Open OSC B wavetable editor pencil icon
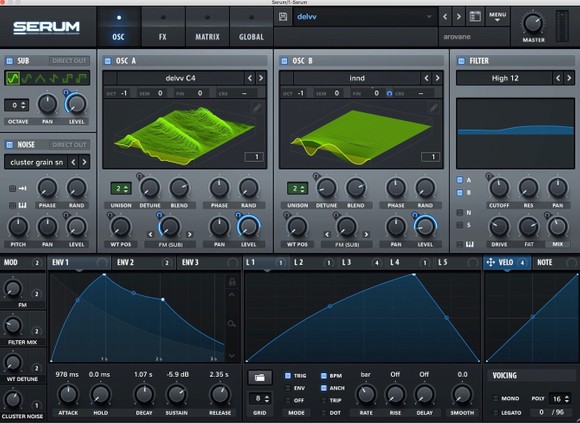Viewport: 580px width, 423px height. 434,108
